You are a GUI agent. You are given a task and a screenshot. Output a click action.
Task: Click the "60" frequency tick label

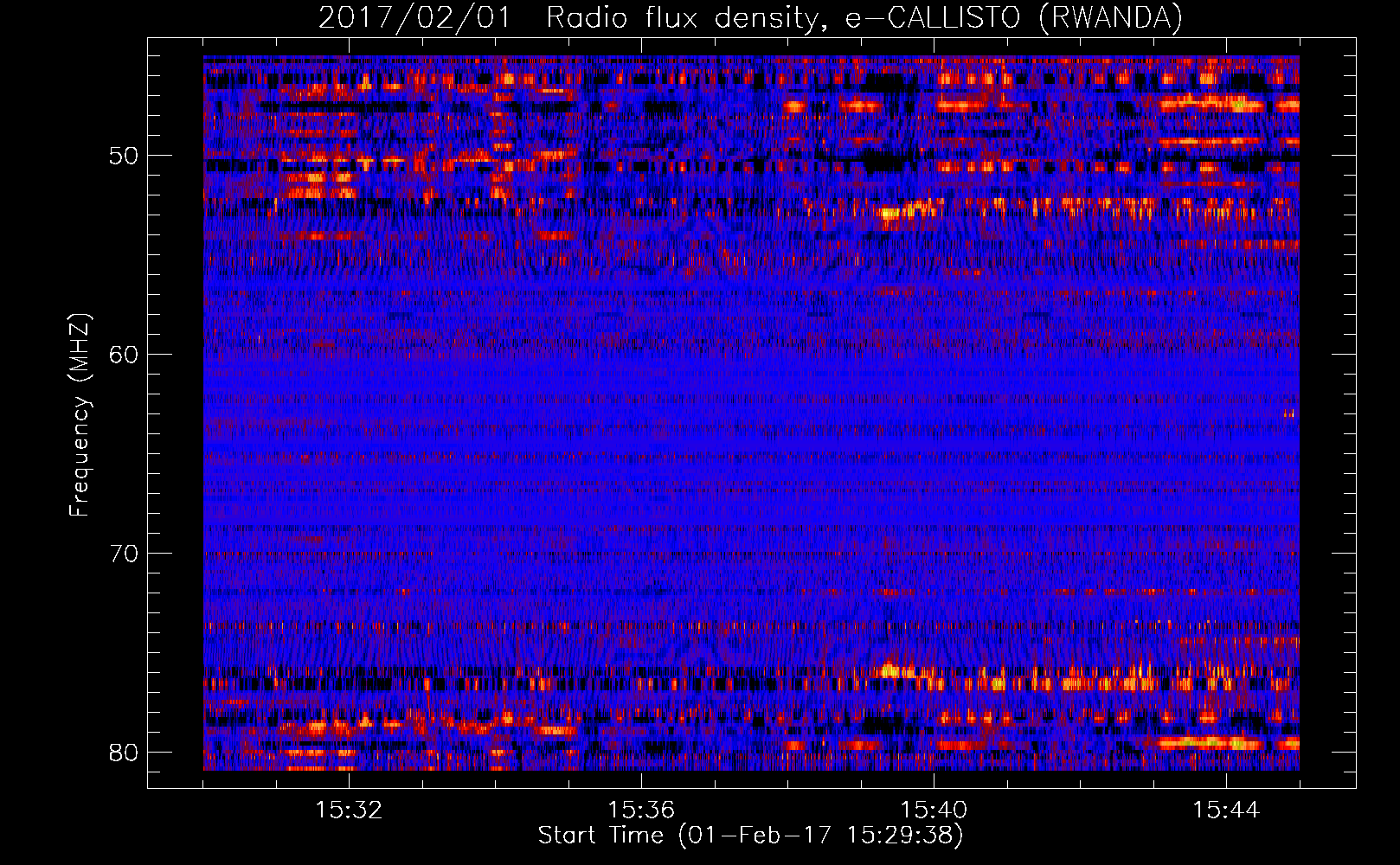point(124,355)
